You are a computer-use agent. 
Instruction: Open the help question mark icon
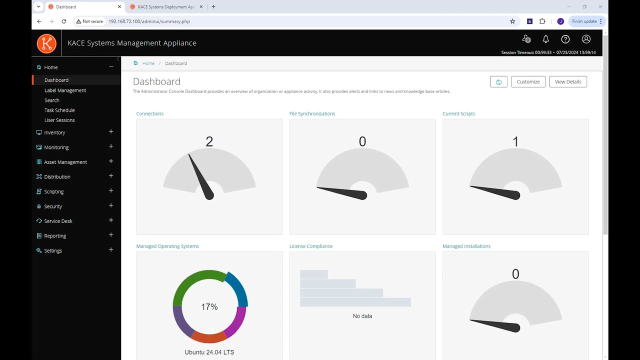(x=565, y=39)
